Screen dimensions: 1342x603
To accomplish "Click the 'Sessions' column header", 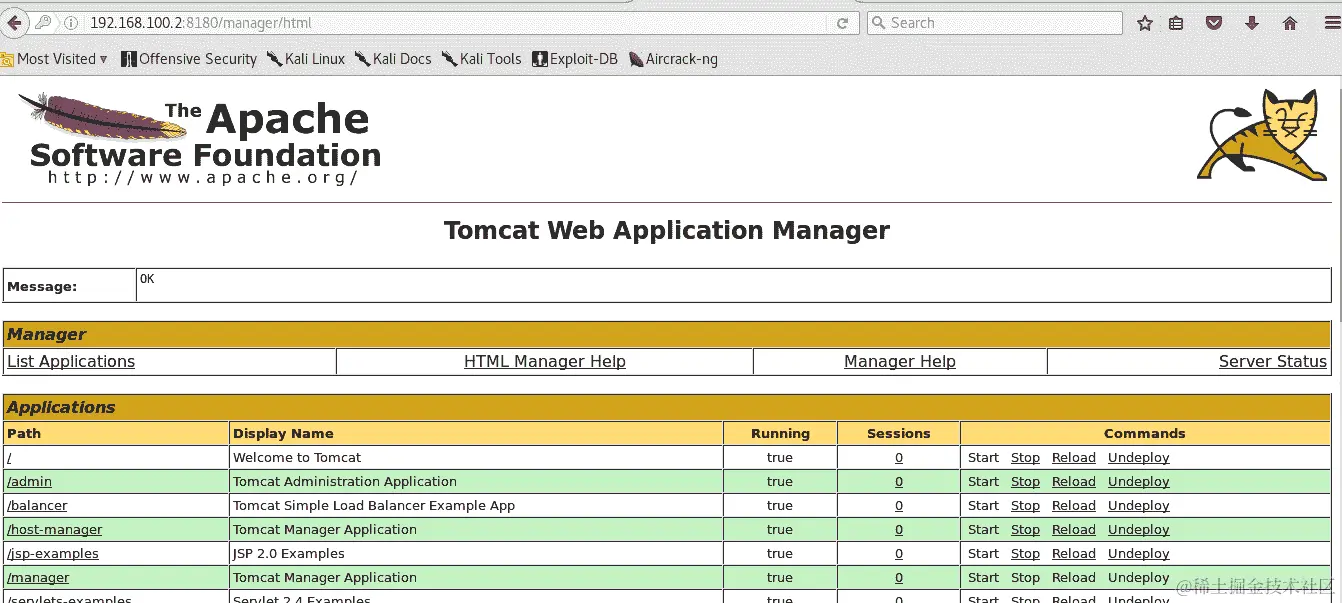I will pyautogui.click(x=899, y=434).
